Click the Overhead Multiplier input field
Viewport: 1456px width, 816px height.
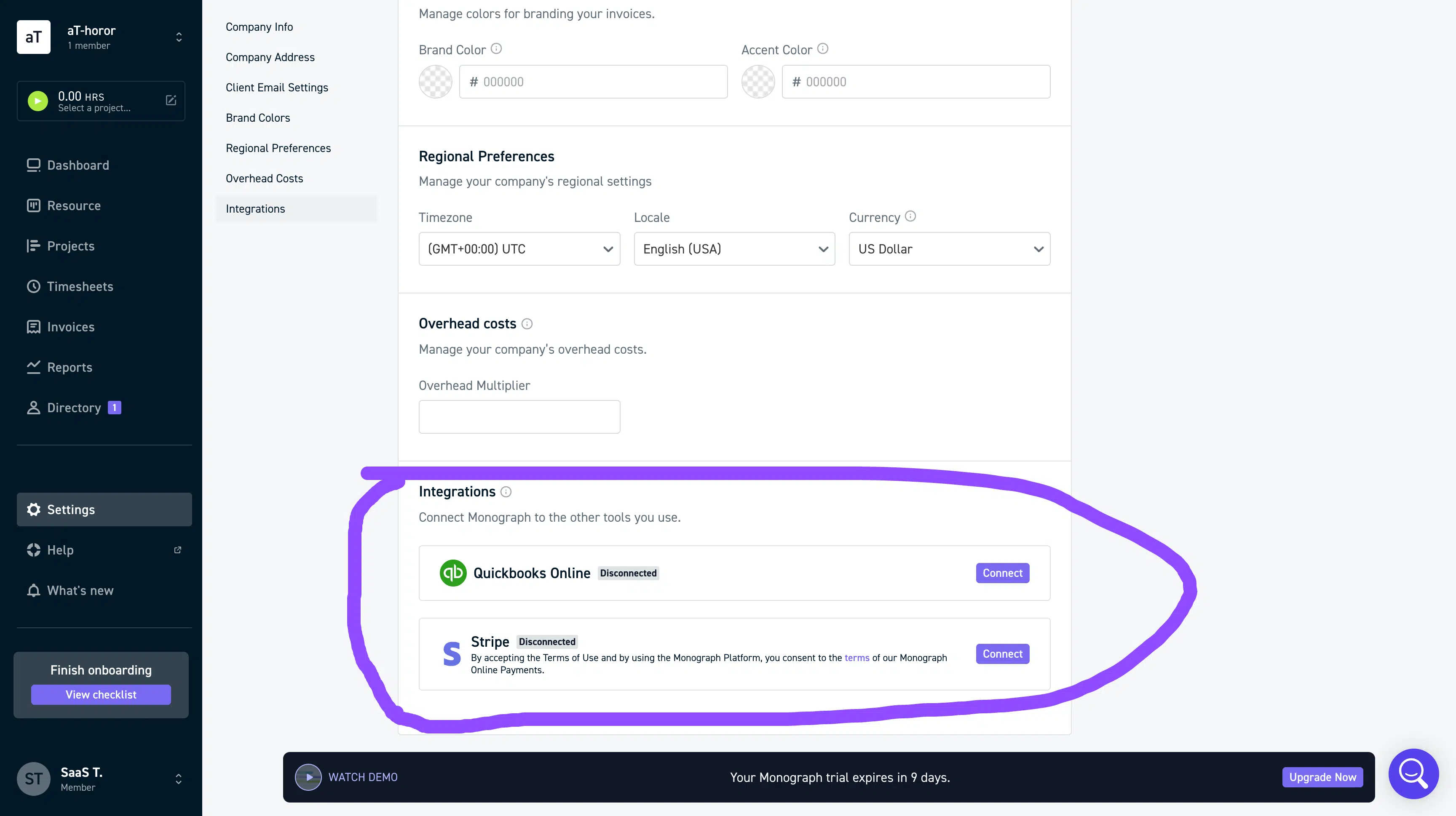point(519,417)
